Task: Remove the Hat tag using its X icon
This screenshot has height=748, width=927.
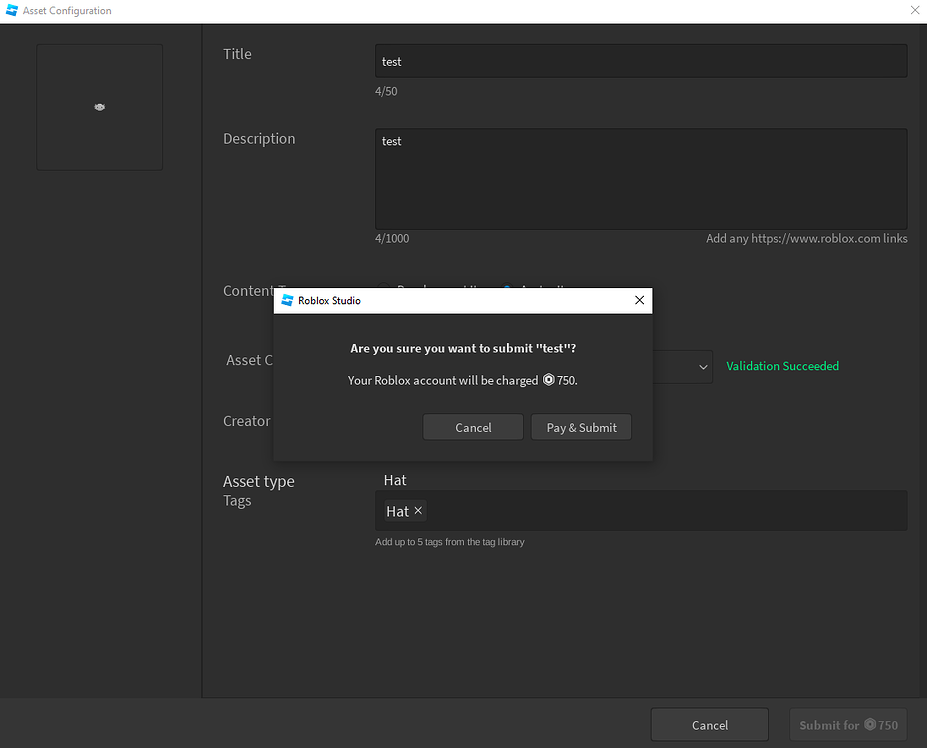Action: 418,510
